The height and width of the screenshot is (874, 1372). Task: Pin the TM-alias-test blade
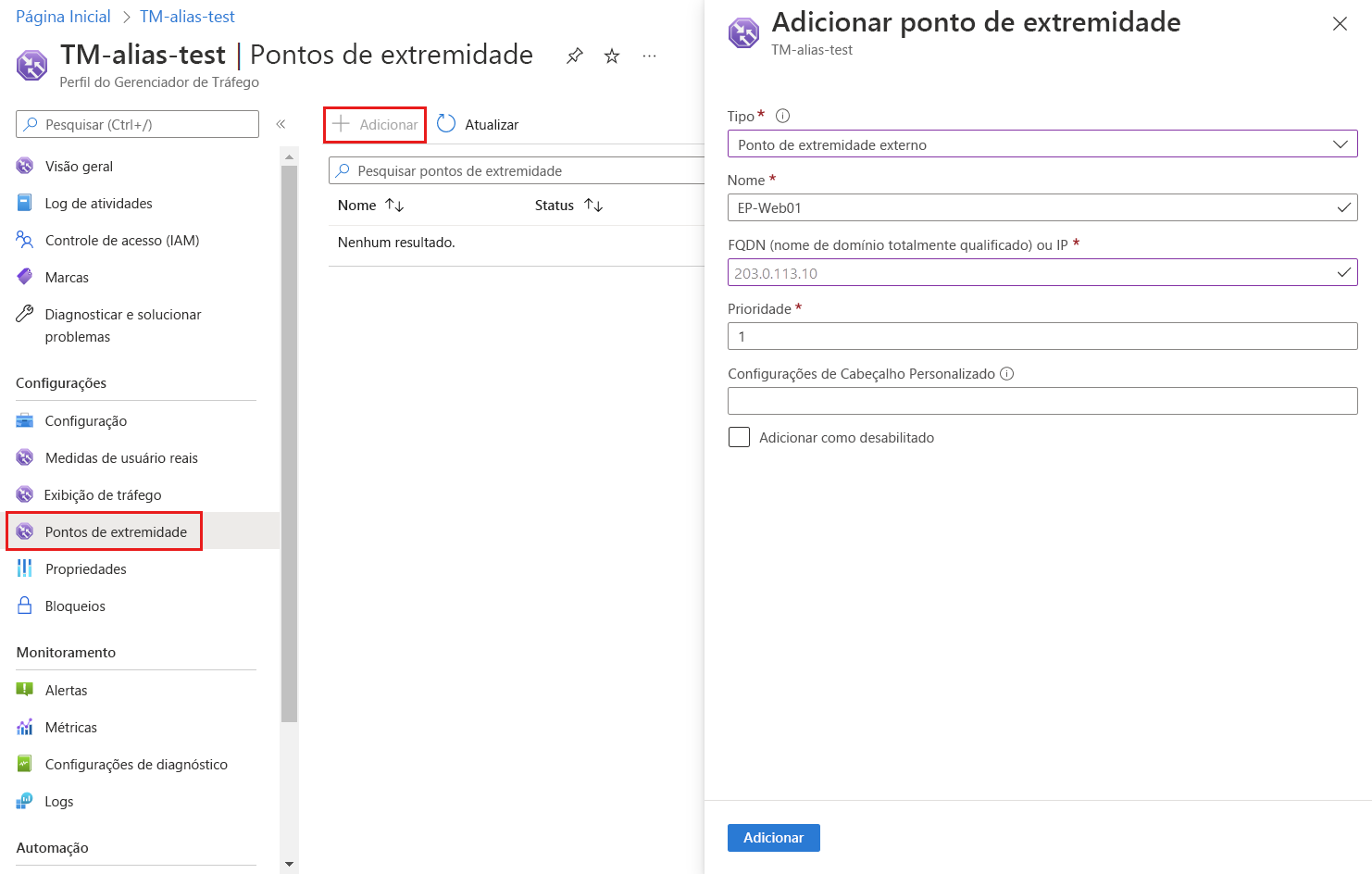pyautogui.click(x=575, y=56)
